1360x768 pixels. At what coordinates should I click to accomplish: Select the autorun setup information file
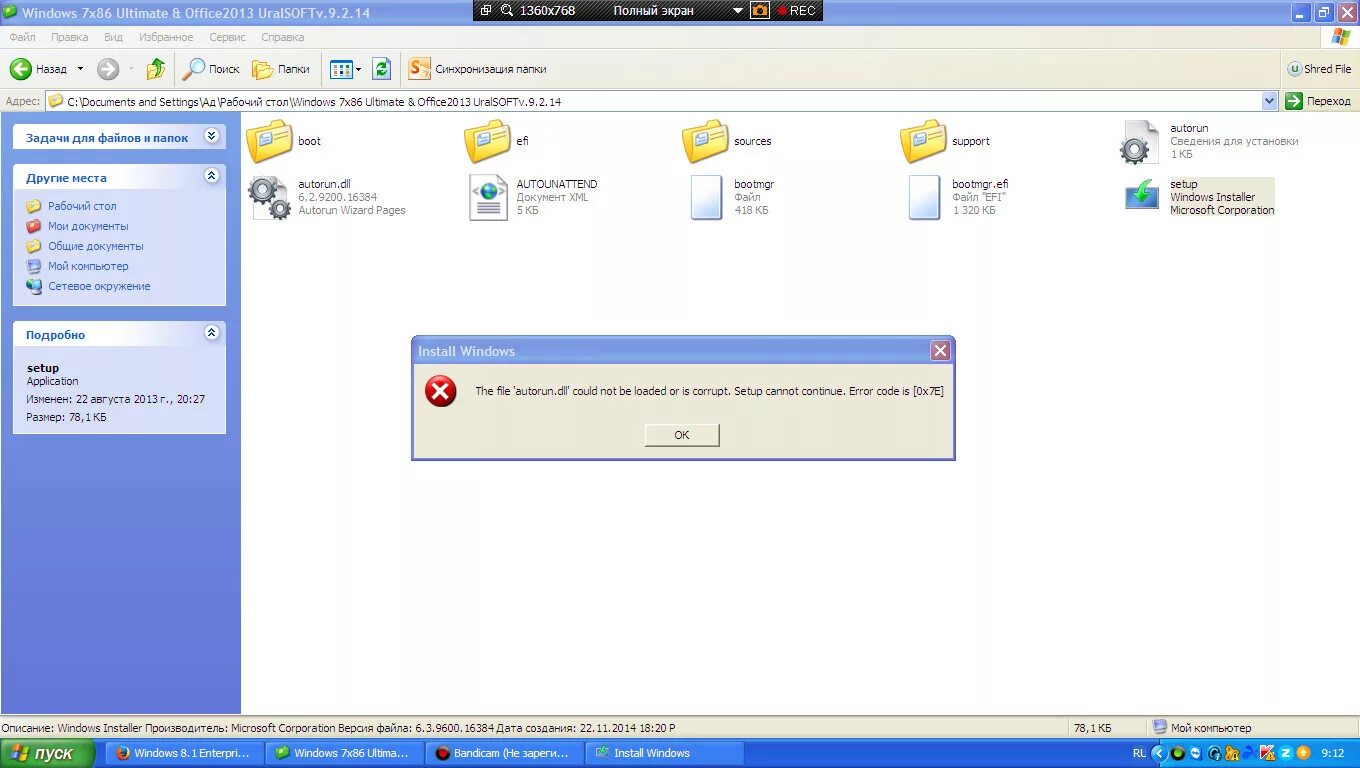coord(1139,142)
